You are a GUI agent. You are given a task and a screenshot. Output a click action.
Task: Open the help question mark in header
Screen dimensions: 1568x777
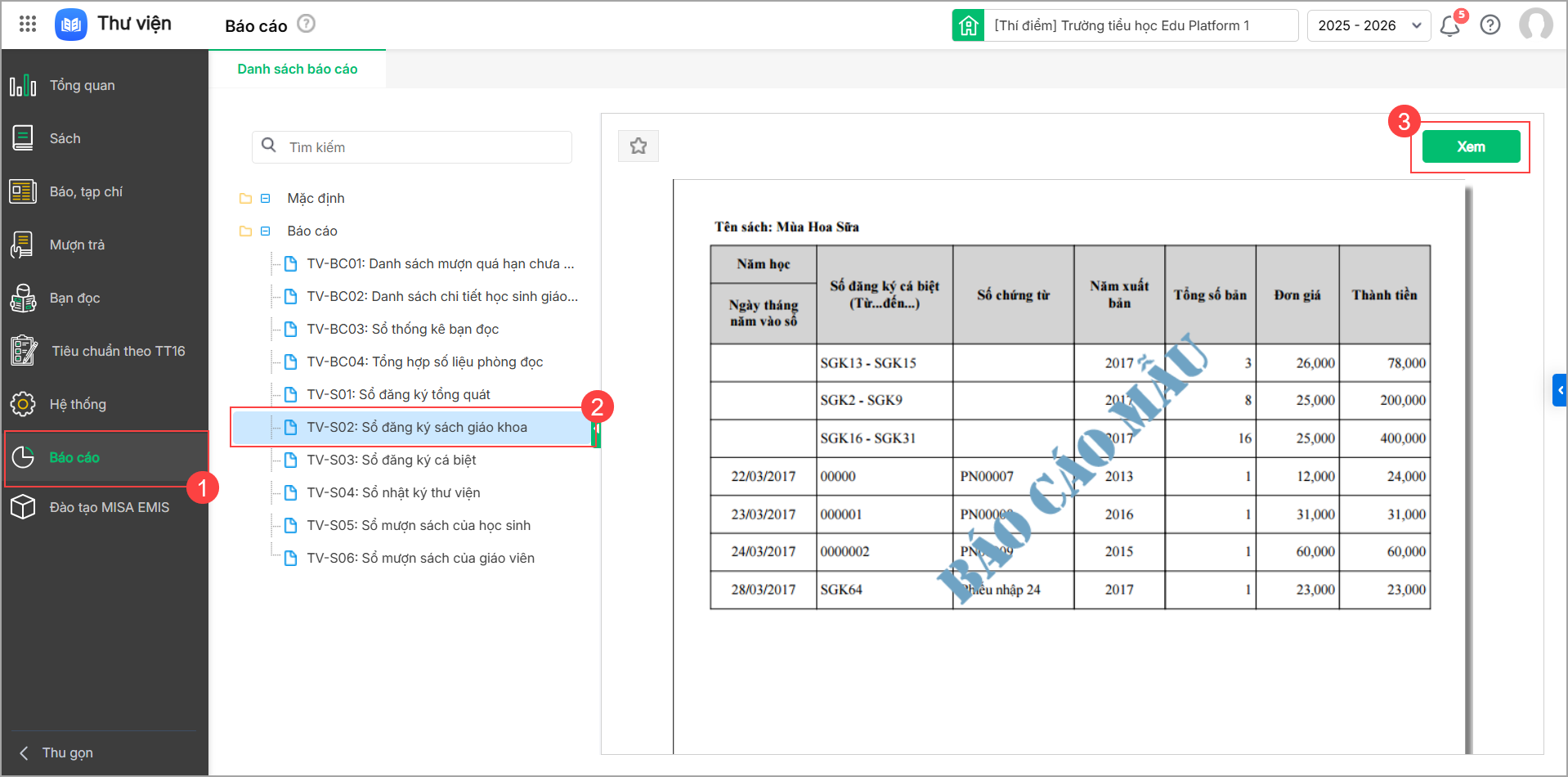point(1490,25)
